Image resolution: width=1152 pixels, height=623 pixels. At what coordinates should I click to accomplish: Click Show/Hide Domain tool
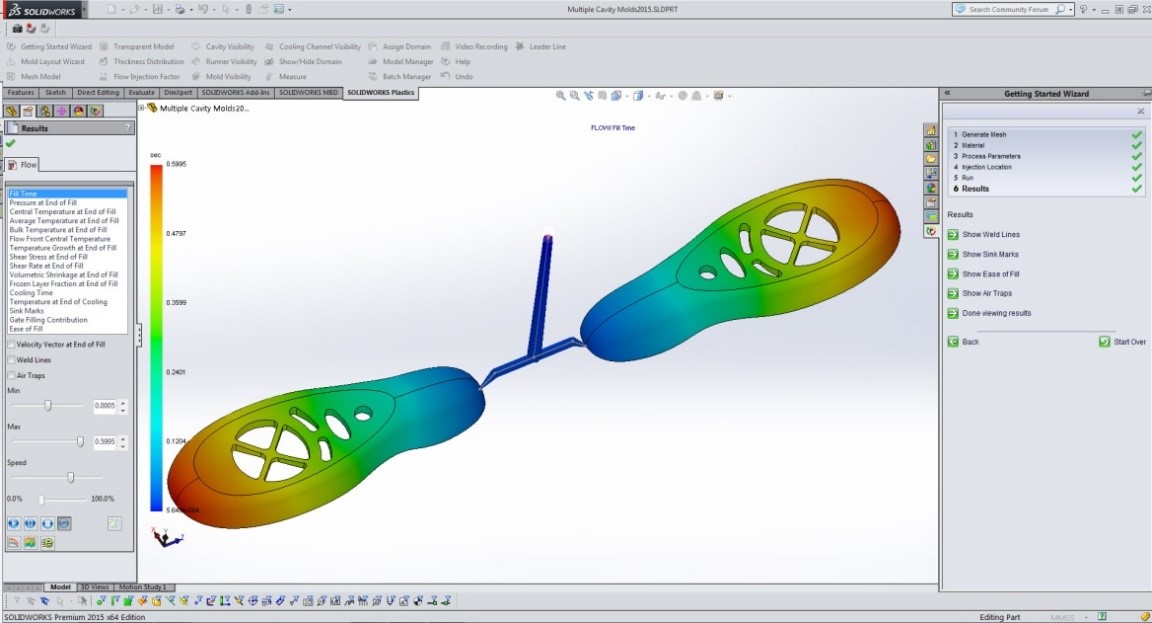(x=303, y=62)
